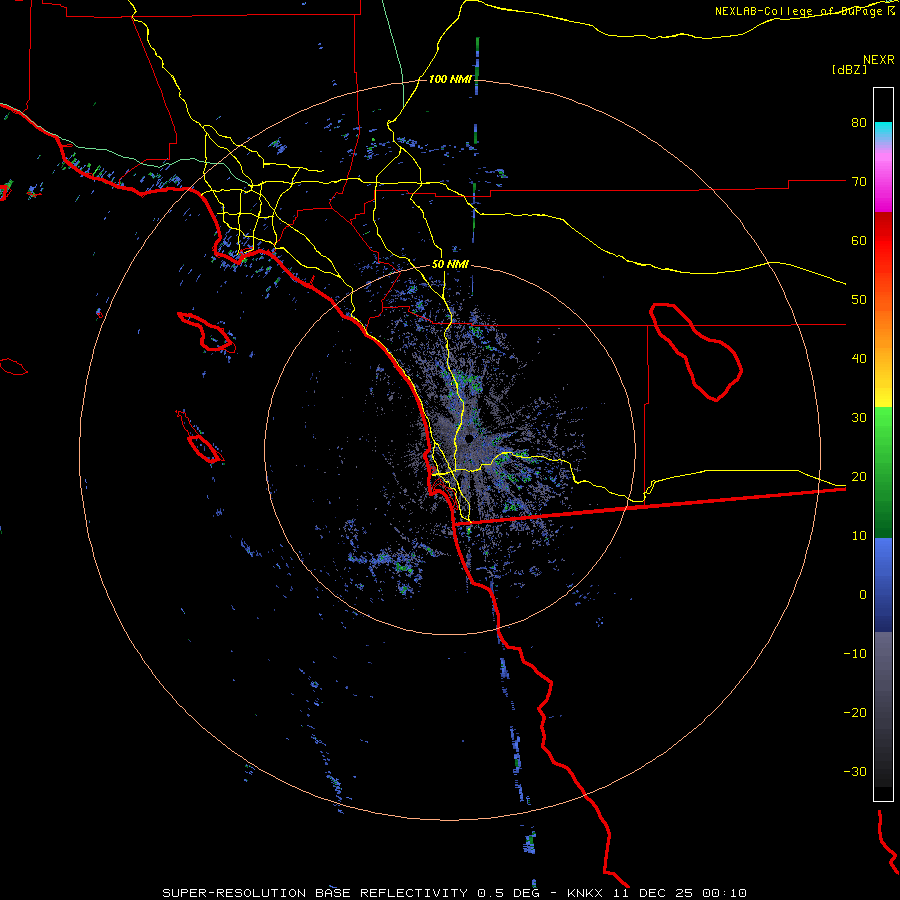Click the cyan segment of the color bar

tap(883, 130)
